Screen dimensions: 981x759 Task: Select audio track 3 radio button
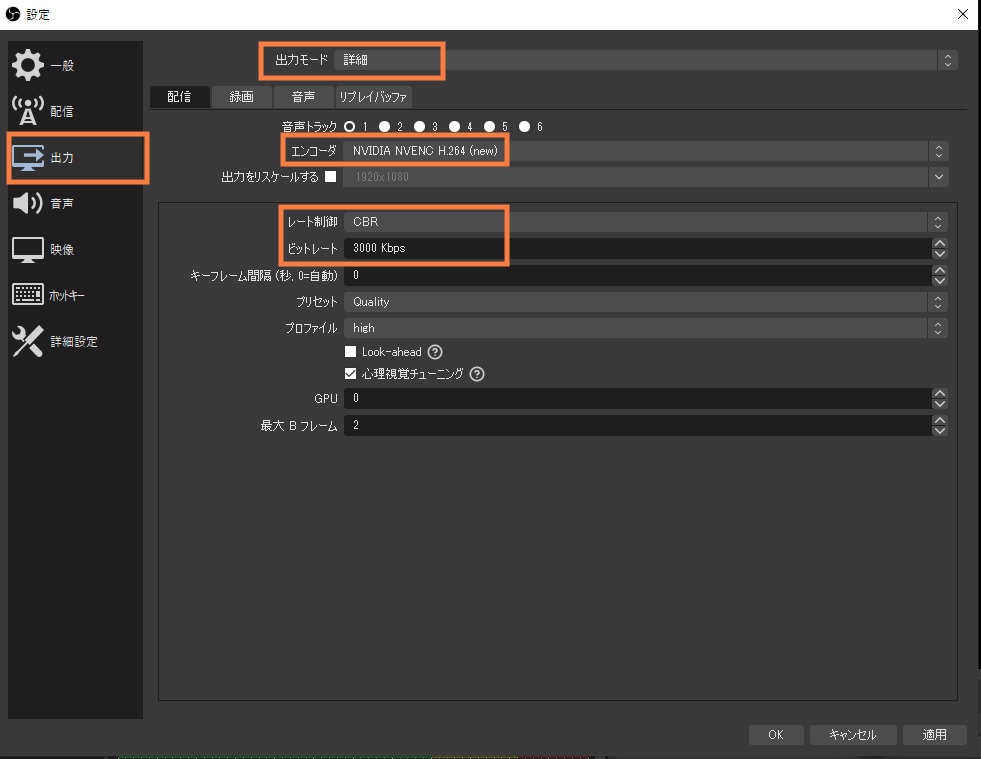pos(419,126)
